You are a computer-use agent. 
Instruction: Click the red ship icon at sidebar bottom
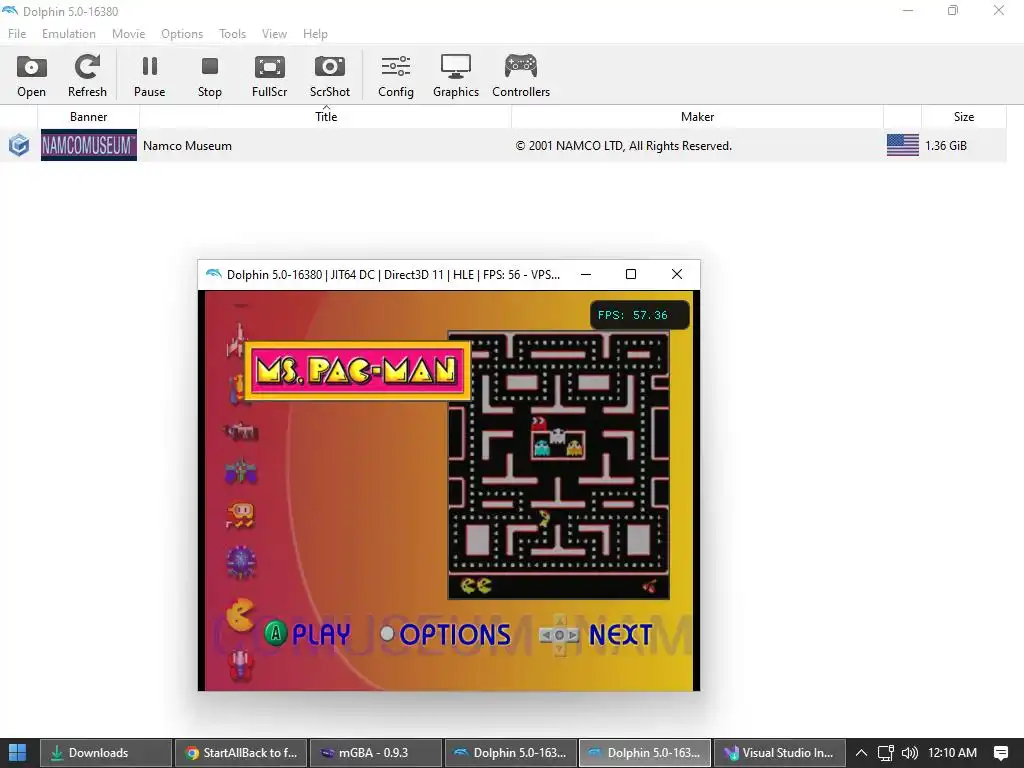pyautogui.click(x=241, y=665)
